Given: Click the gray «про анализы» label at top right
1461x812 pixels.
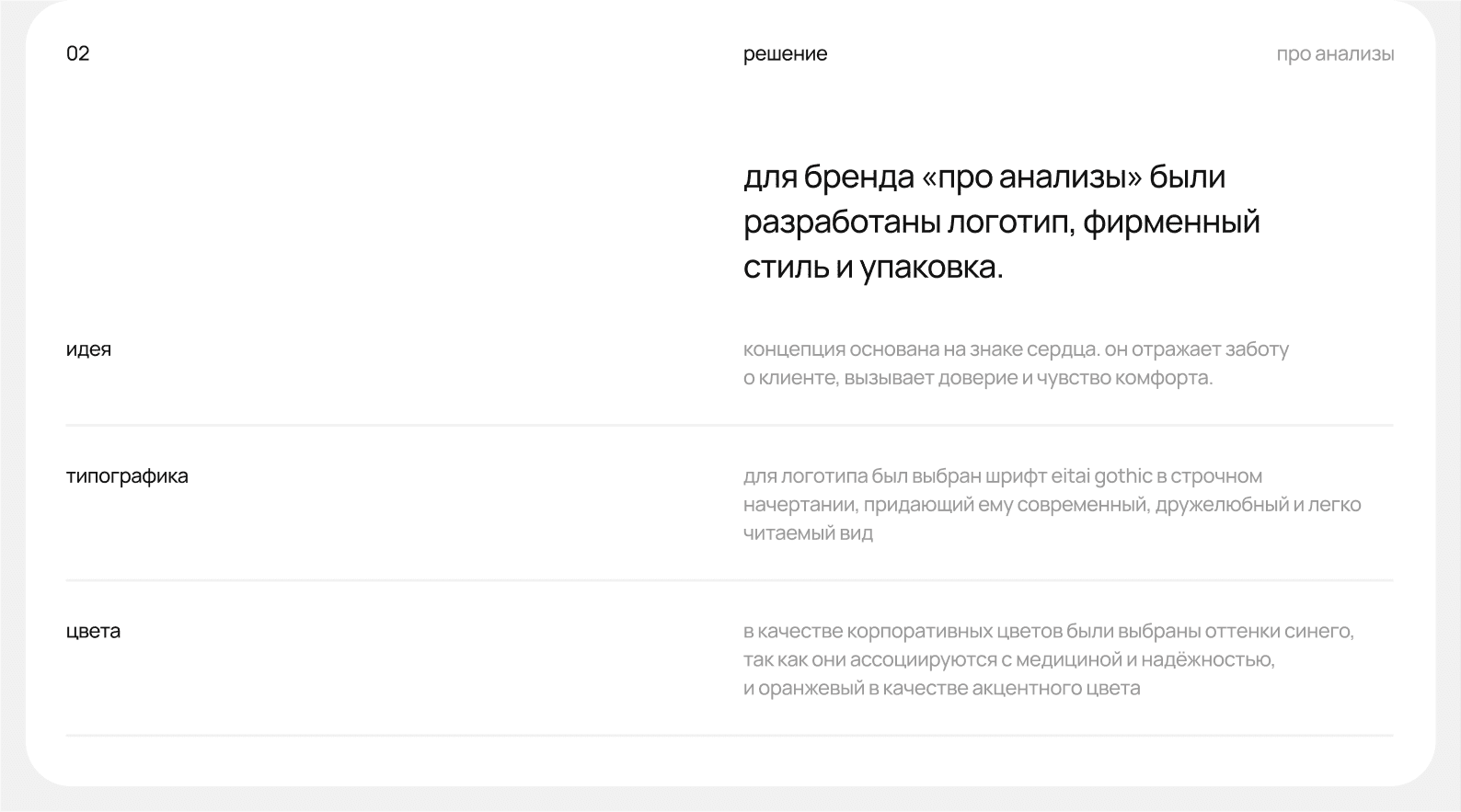Looking at the screenshot, I should pyautogui.click(x=1335, y=54).
